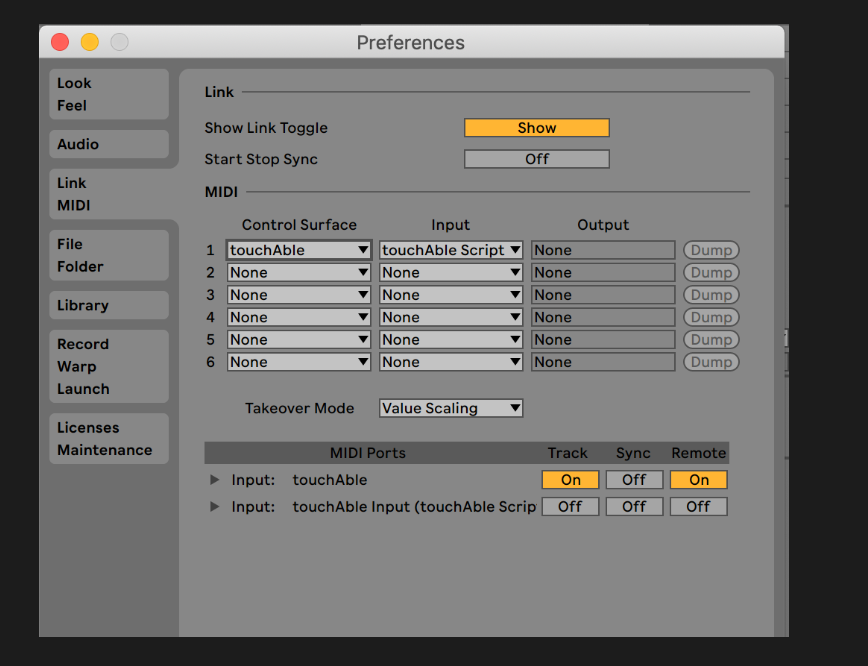Switch to the Look Feel tab
The height and width of the screenshot is (666, 868).
click(109, 94)
